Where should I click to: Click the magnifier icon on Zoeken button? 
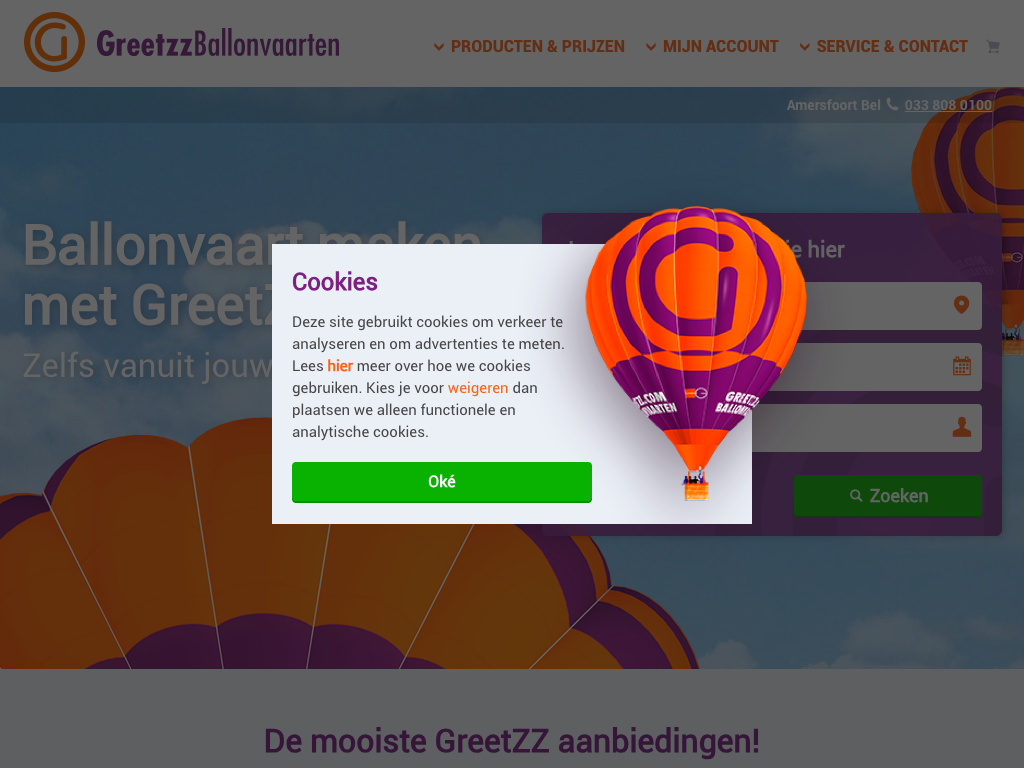pos(856,496)
